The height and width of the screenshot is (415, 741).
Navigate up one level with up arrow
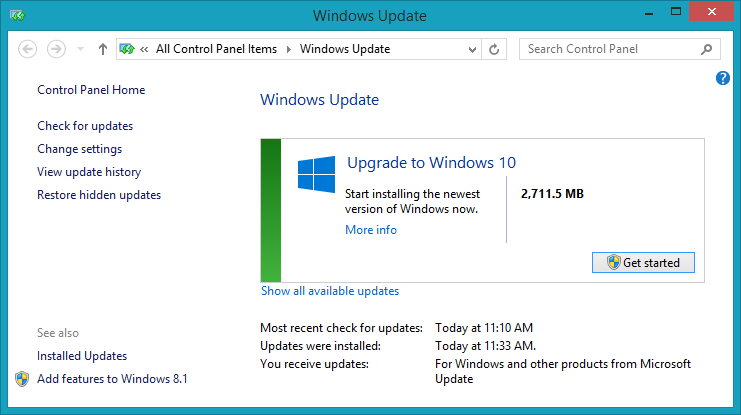coord(103,49)
